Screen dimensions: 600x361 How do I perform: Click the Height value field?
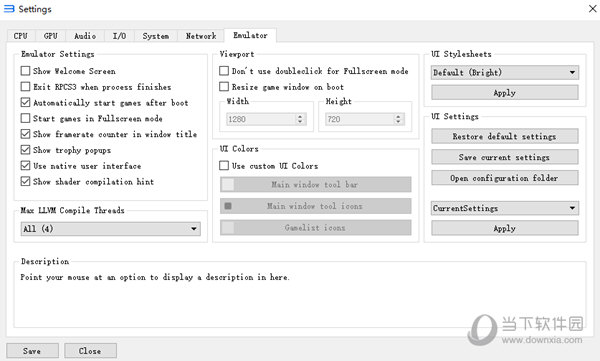[359, 119]
